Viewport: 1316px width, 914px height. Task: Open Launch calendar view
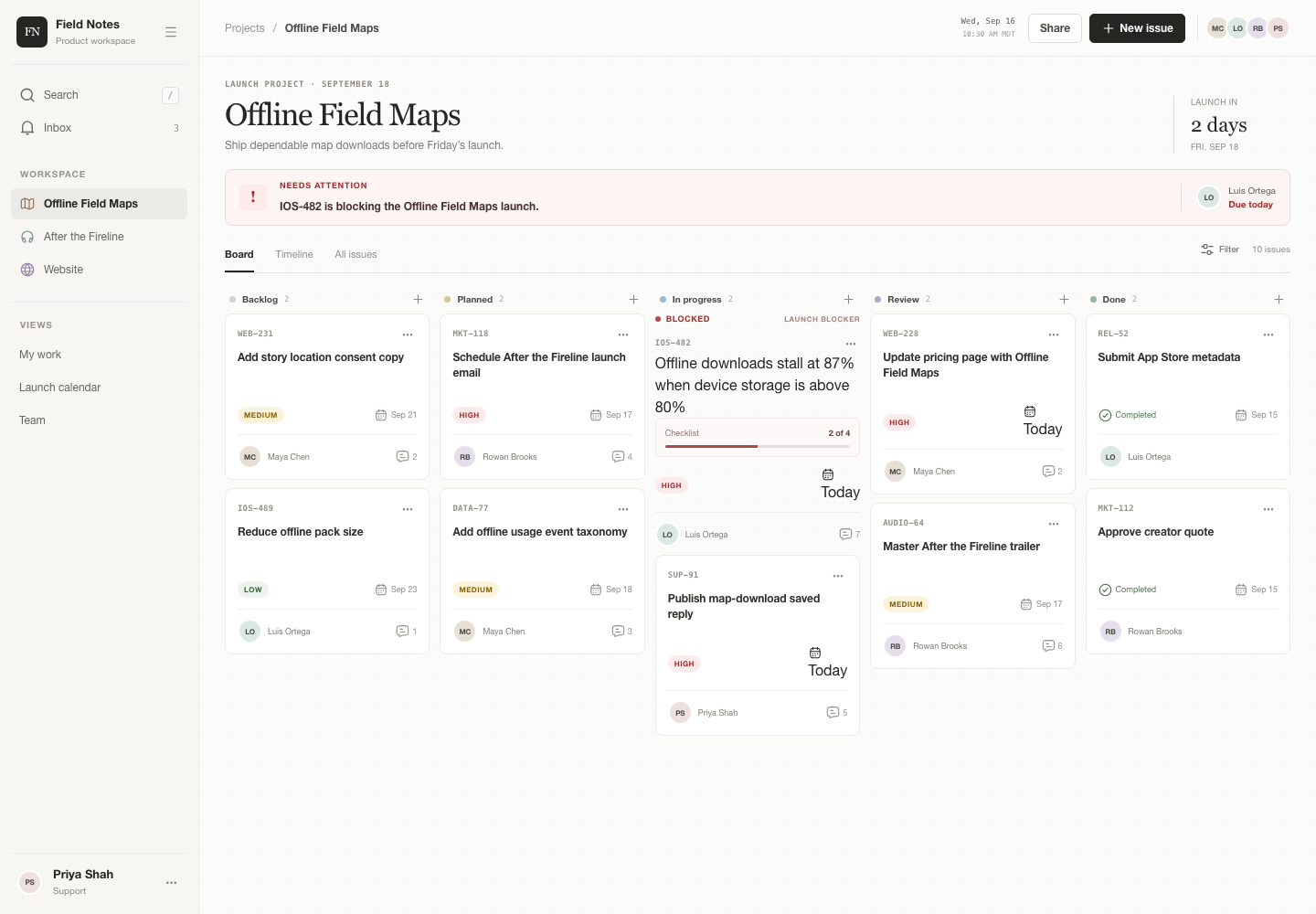click(x=99, y=388)
